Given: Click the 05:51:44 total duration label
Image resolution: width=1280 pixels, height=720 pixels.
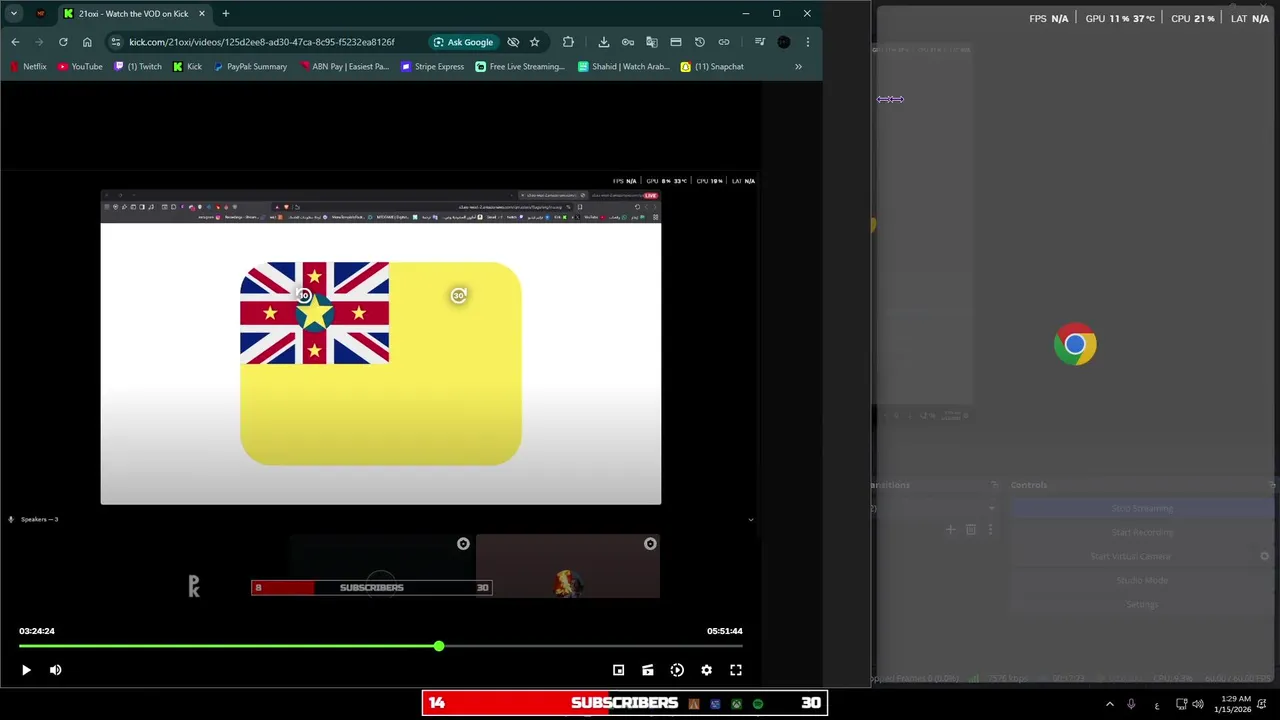Looking at the screenshot, I should [725, 631].
